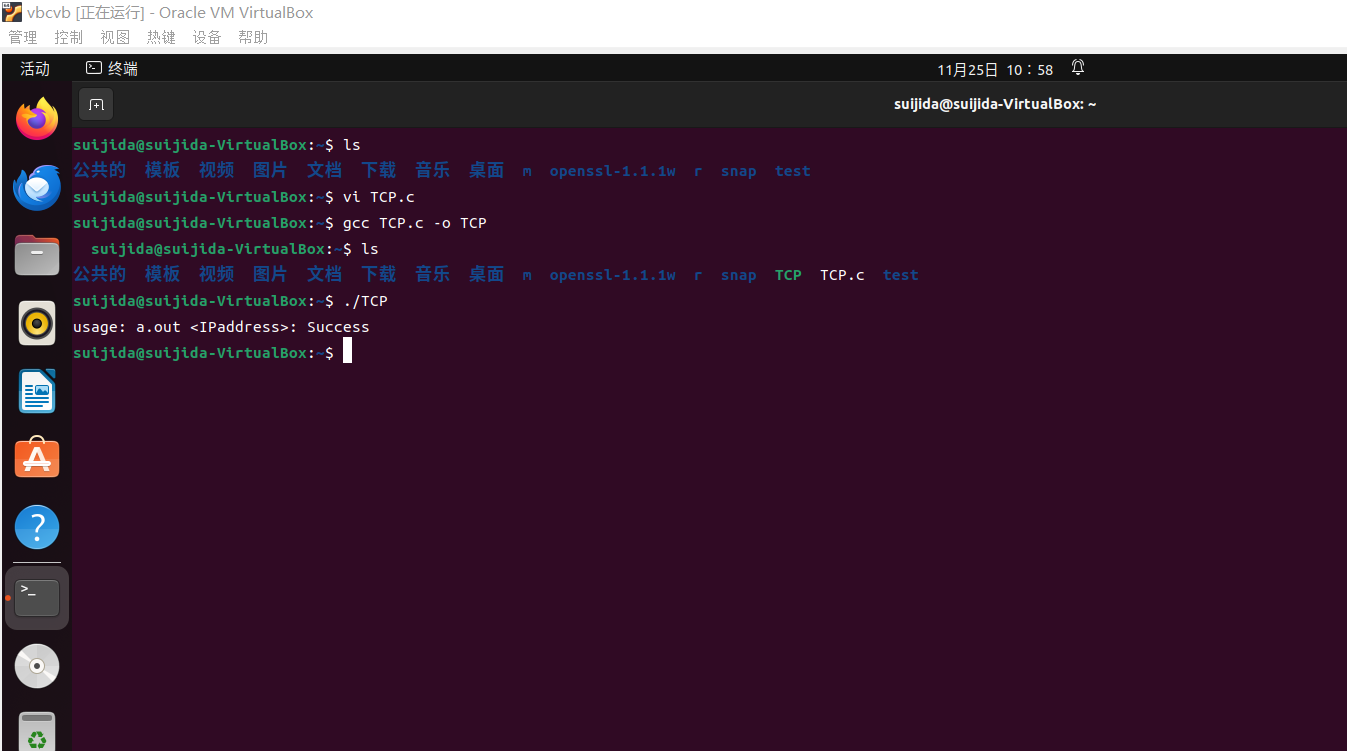Click the 活动 activities button
1347x751 pixels.
pyautogui.click(x=35, y=69)
